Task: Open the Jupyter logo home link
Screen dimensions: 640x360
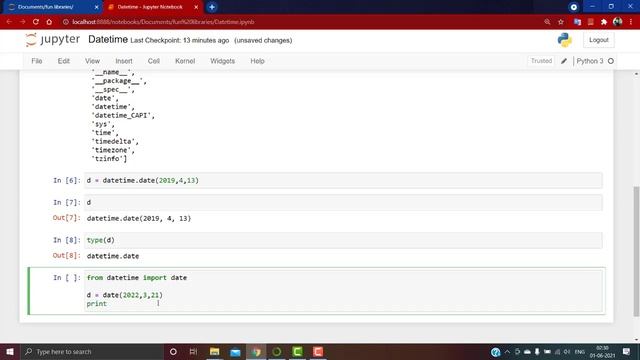Action: pos(52,40)
